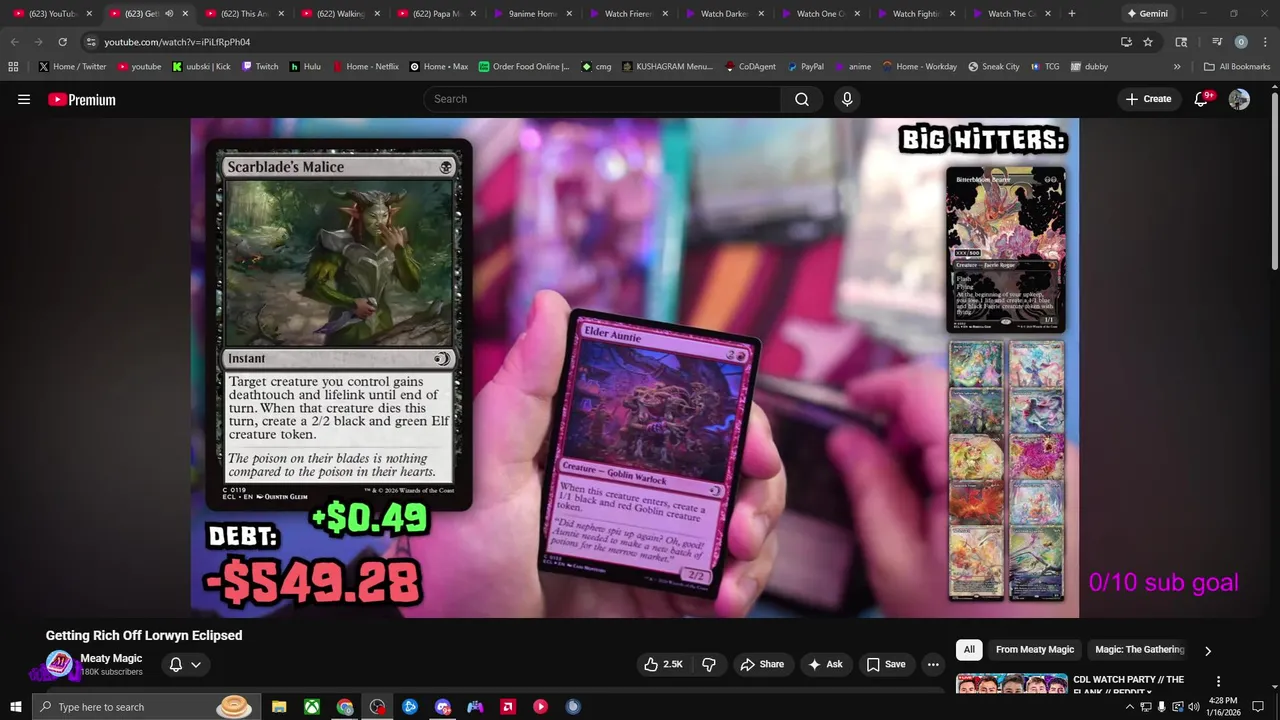Open Meaty Magic channel name link

click(111, 658)
